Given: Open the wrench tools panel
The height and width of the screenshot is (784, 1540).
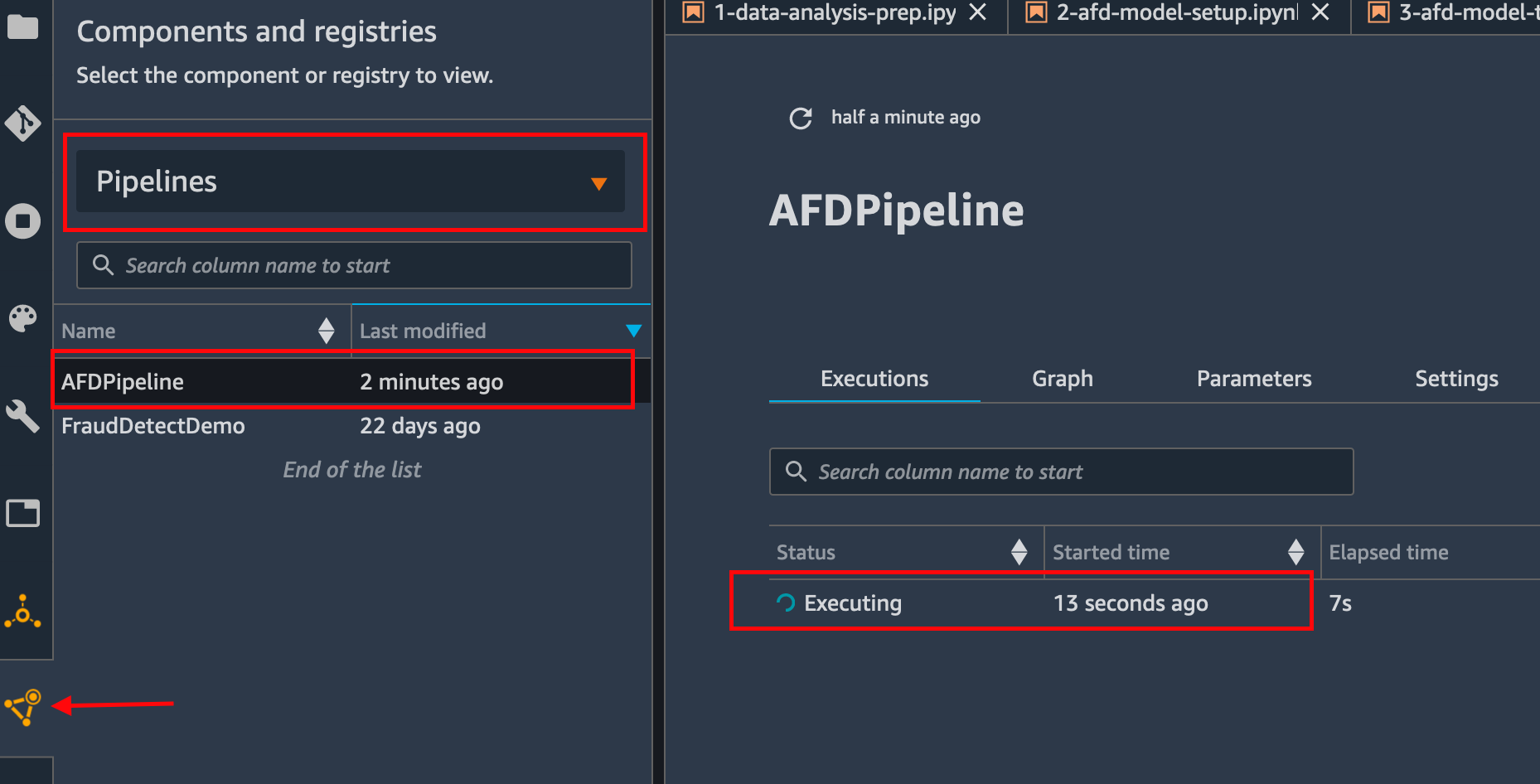Looking at the screenshot, I should coord(22,415).
